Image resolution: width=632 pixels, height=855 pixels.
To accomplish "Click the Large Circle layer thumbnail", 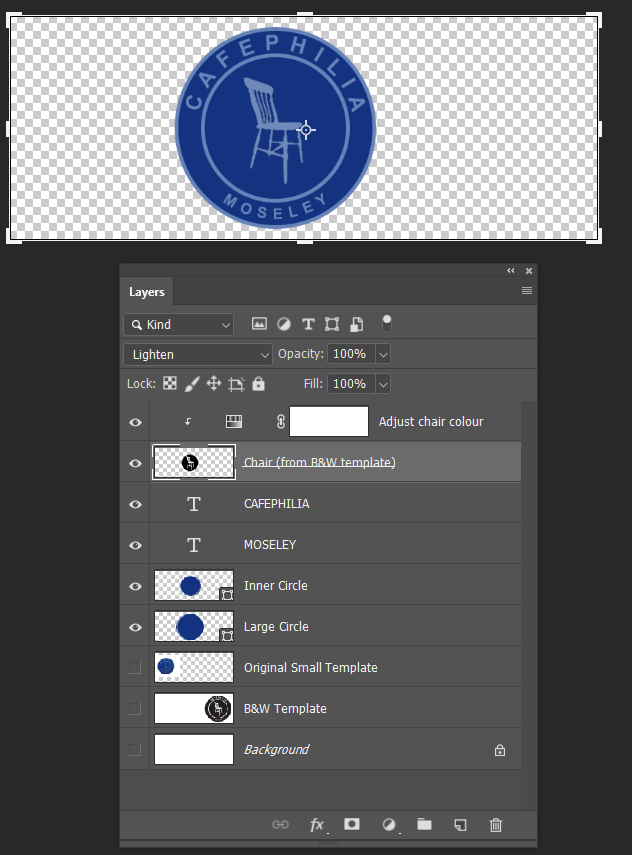I will point(194,627).
